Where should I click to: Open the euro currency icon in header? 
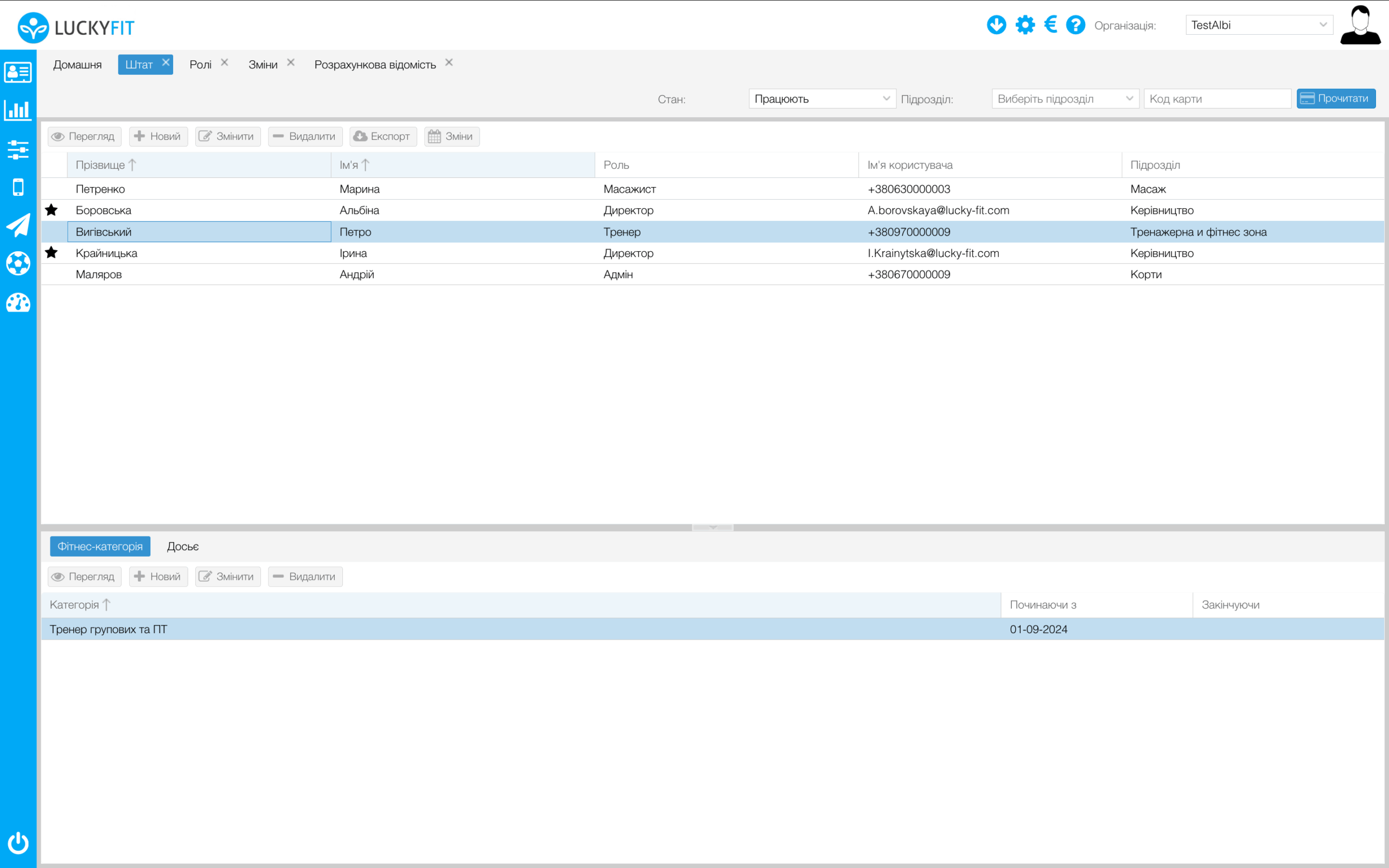tap(1050, 25)
